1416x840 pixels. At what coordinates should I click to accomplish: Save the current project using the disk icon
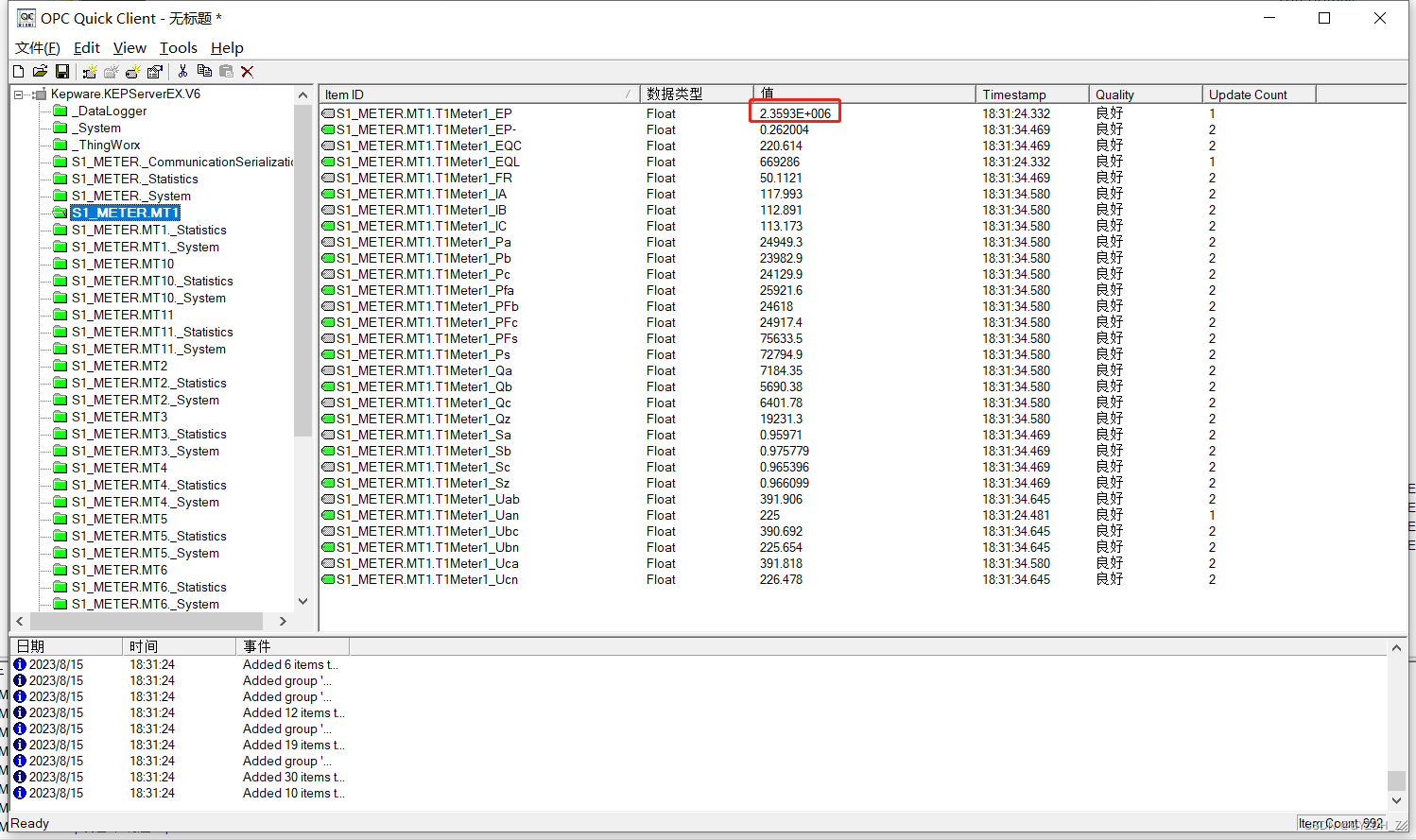click(x=62, y=71)
